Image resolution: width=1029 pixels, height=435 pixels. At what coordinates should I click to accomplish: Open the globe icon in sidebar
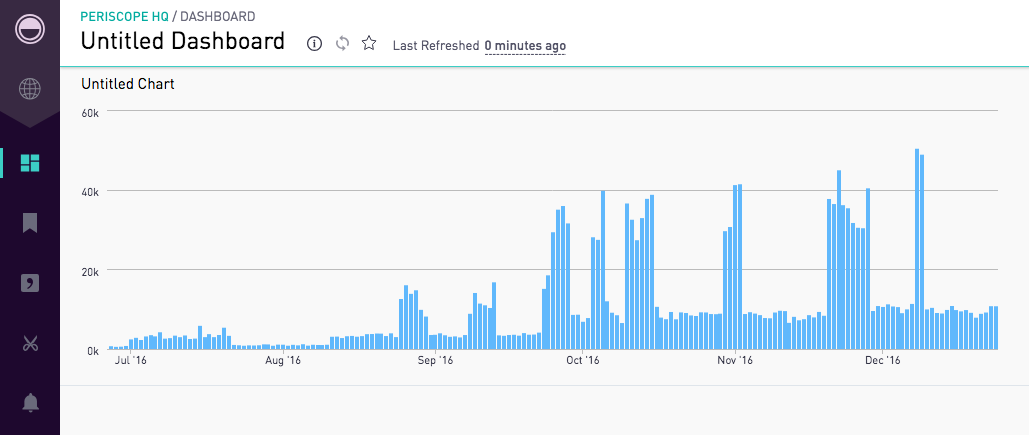[x=30, y=89]
